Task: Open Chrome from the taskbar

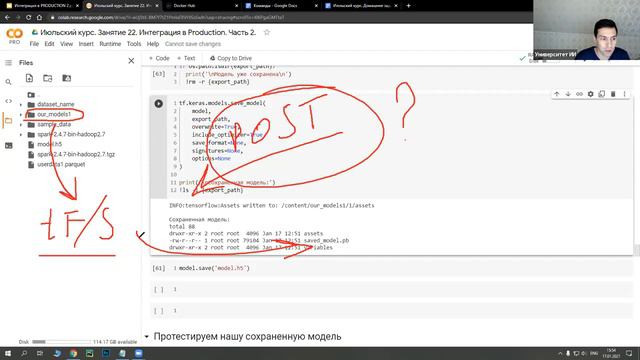Action: (x=73, y=353)
